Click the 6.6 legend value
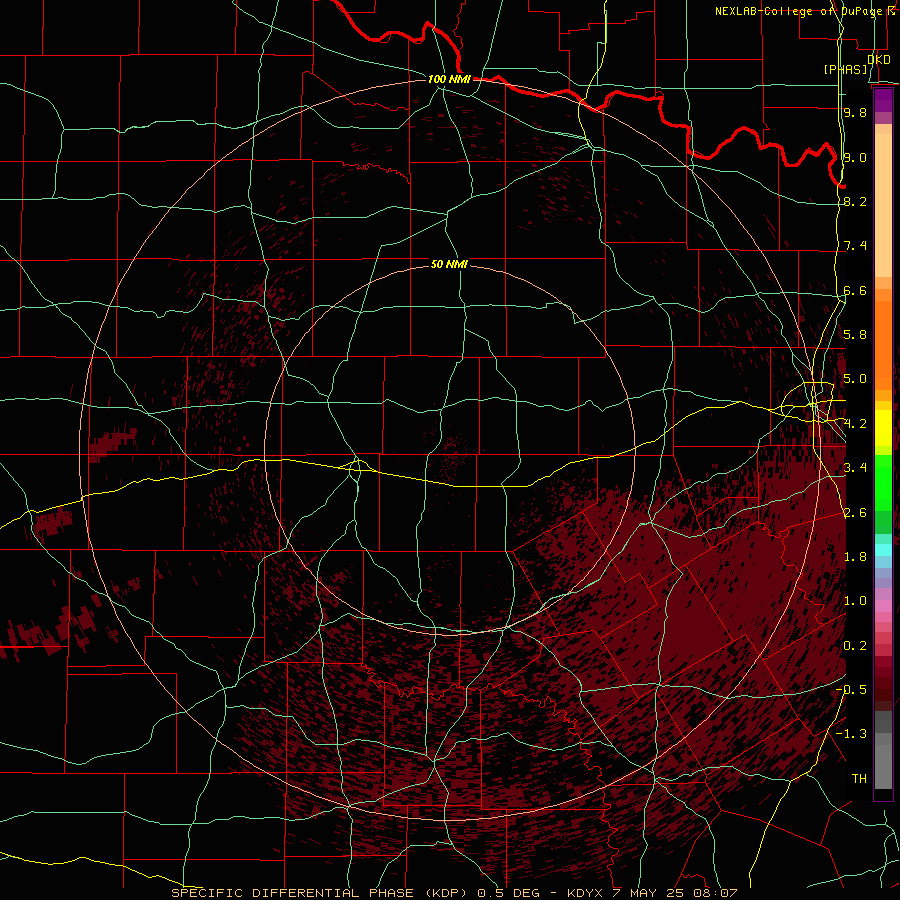The image size is (900, 900). point(855,290)
